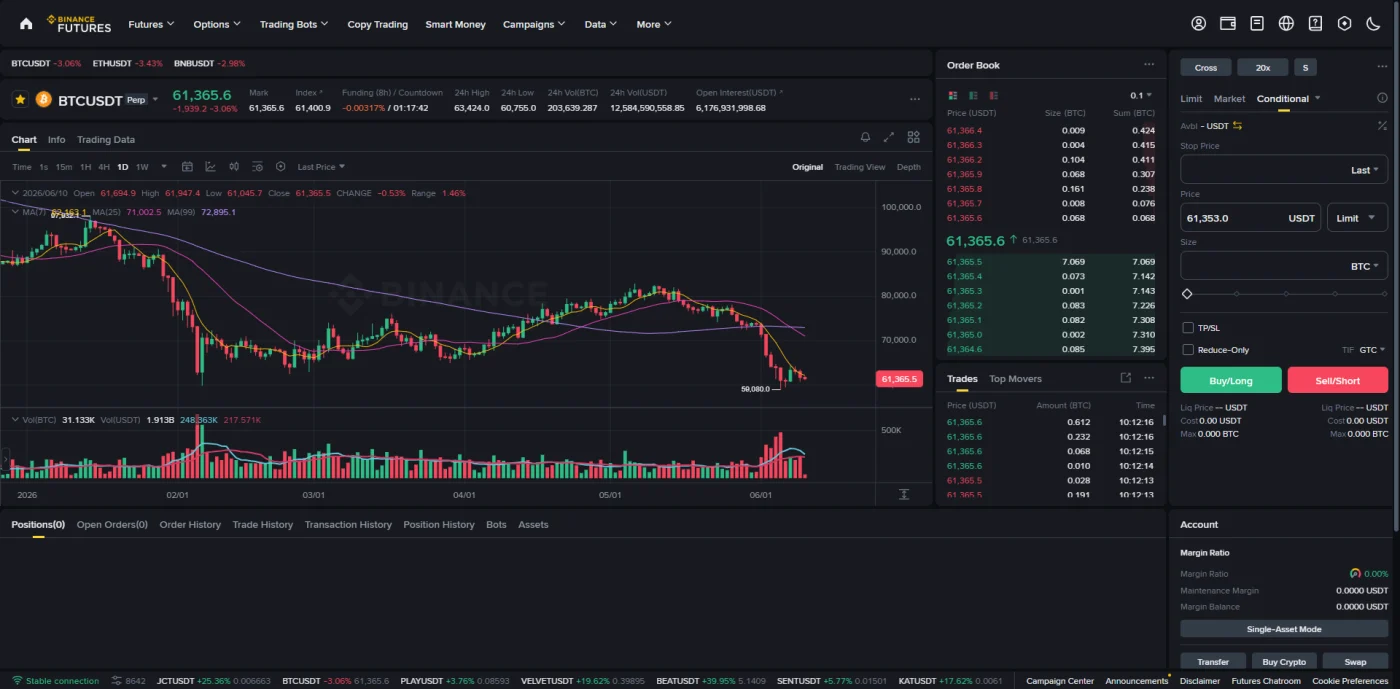Screen dimensions: 1400x689
Task: Switch to the Trading Data tab
Action: point(106,140)
